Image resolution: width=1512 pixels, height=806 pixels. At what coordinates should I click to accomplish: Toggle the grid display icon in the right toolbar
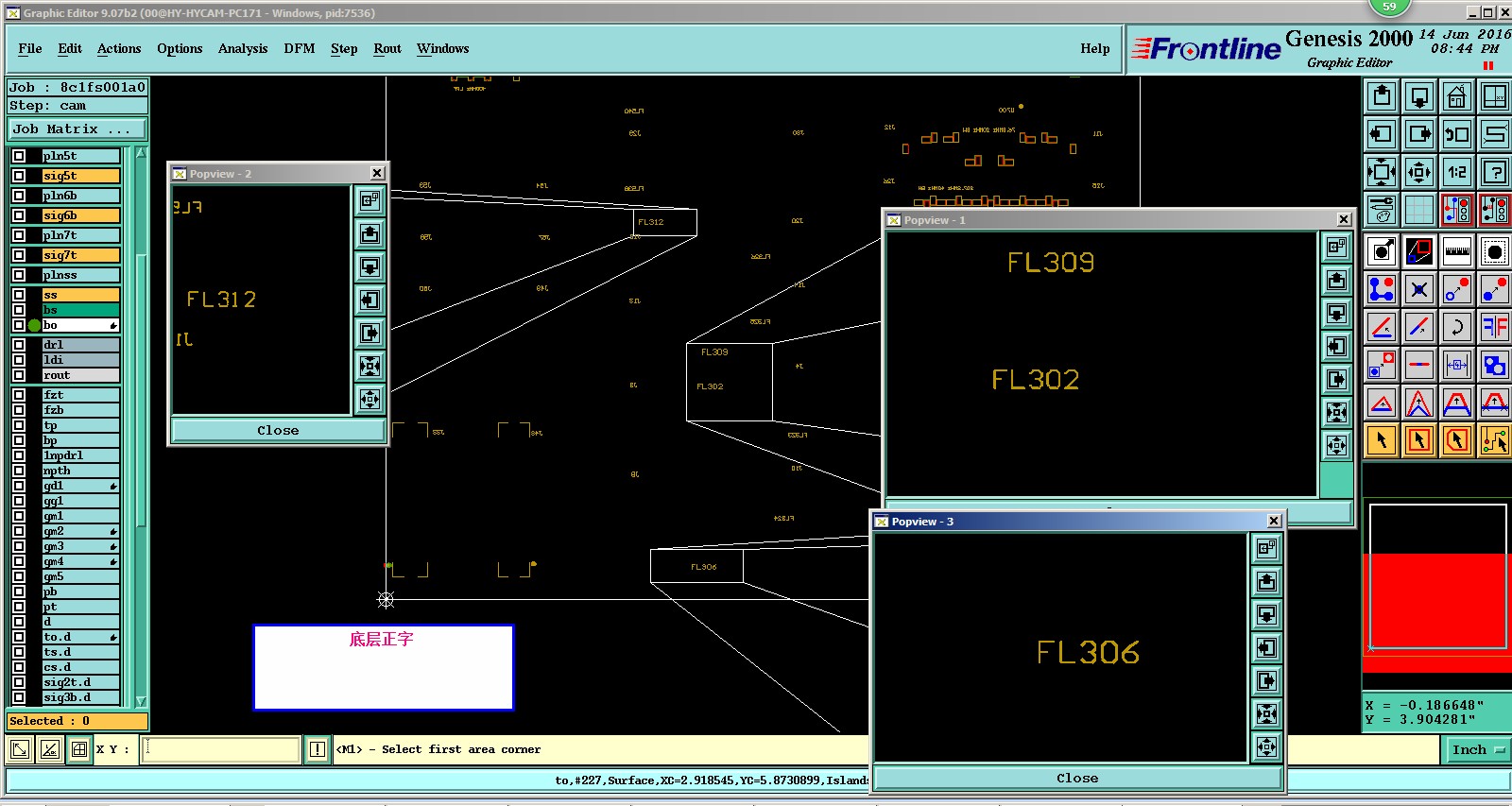click(1419, 210)
